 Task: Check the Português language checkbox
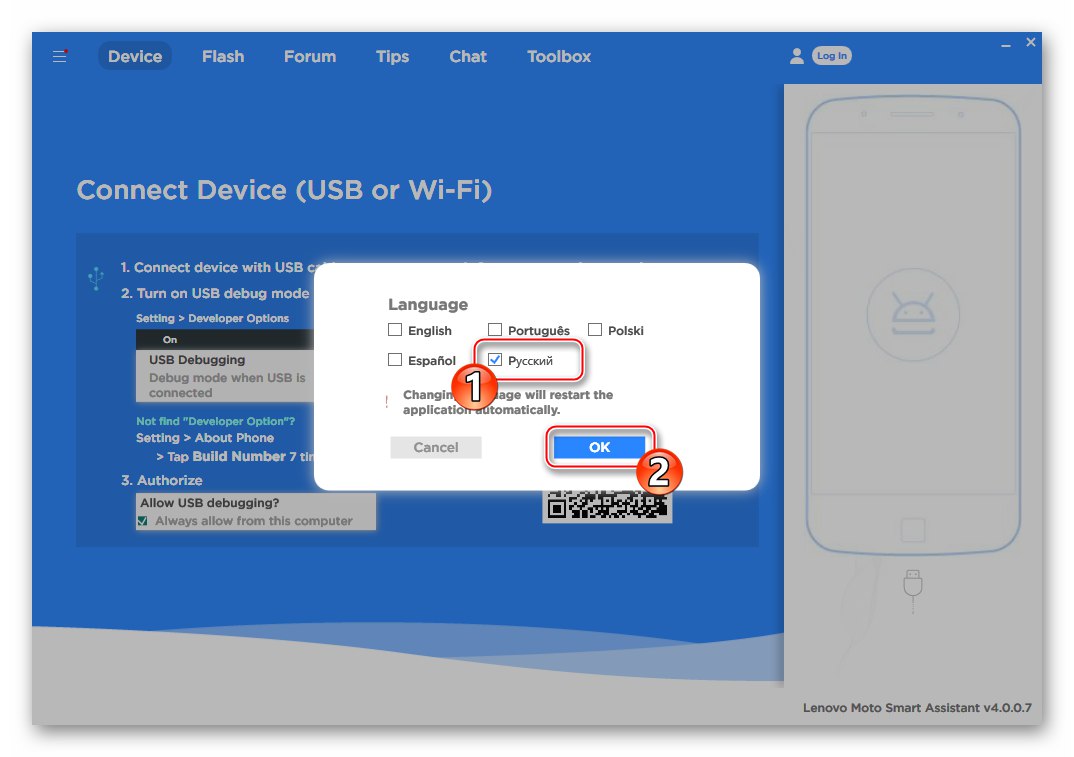click(495, 330)
